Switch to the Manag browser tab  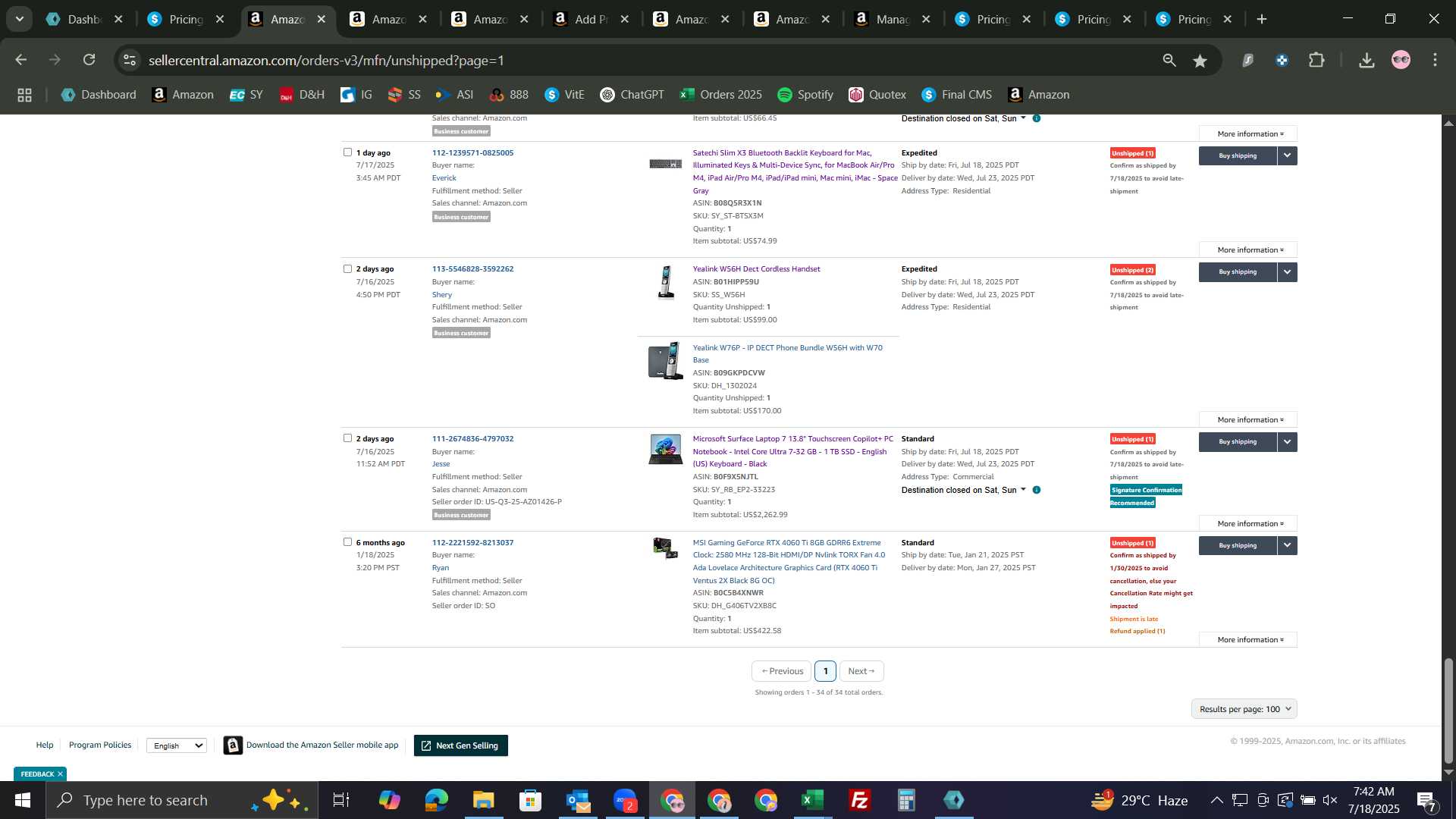(892, 19)
